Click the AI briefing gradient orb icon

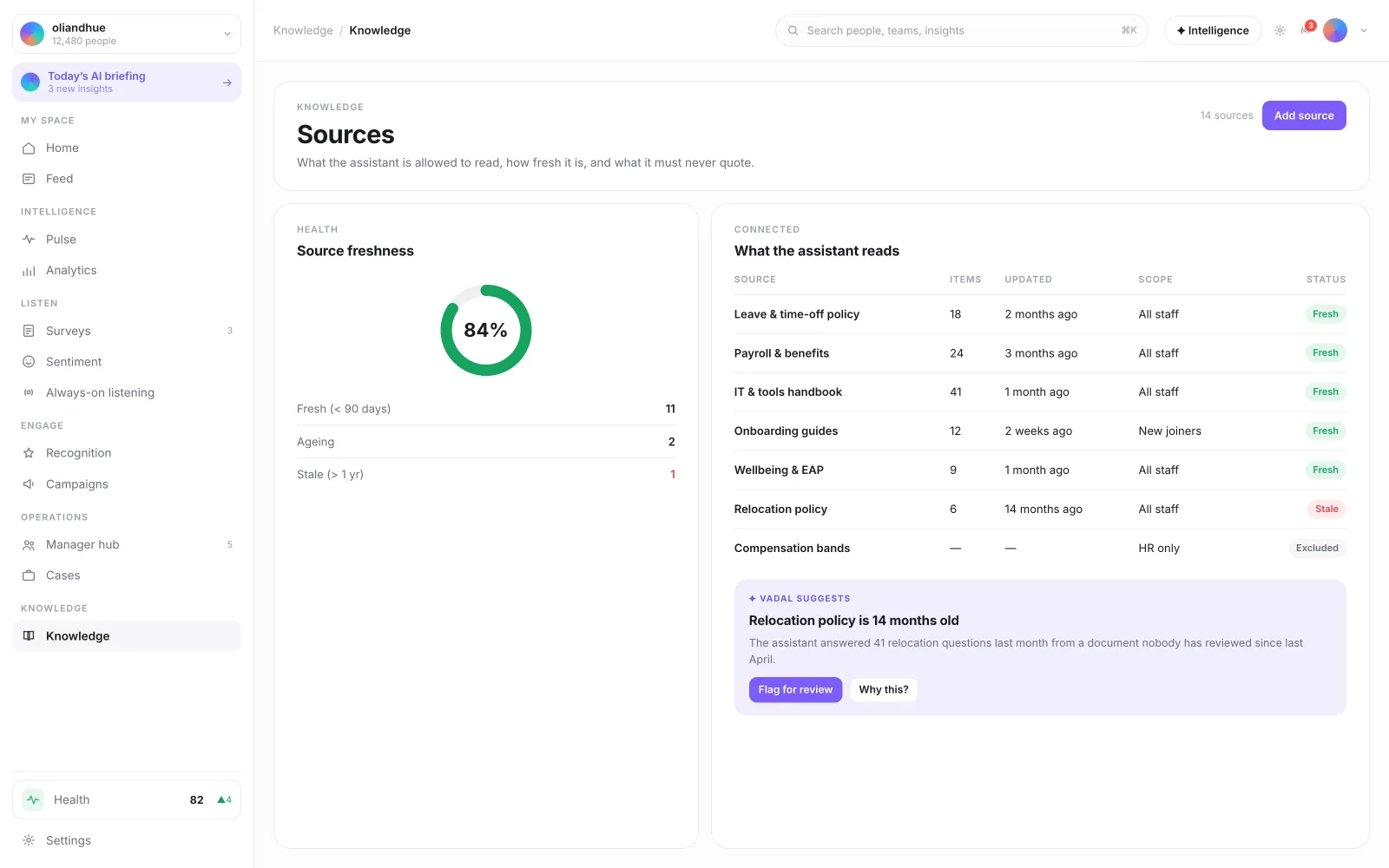30,82
